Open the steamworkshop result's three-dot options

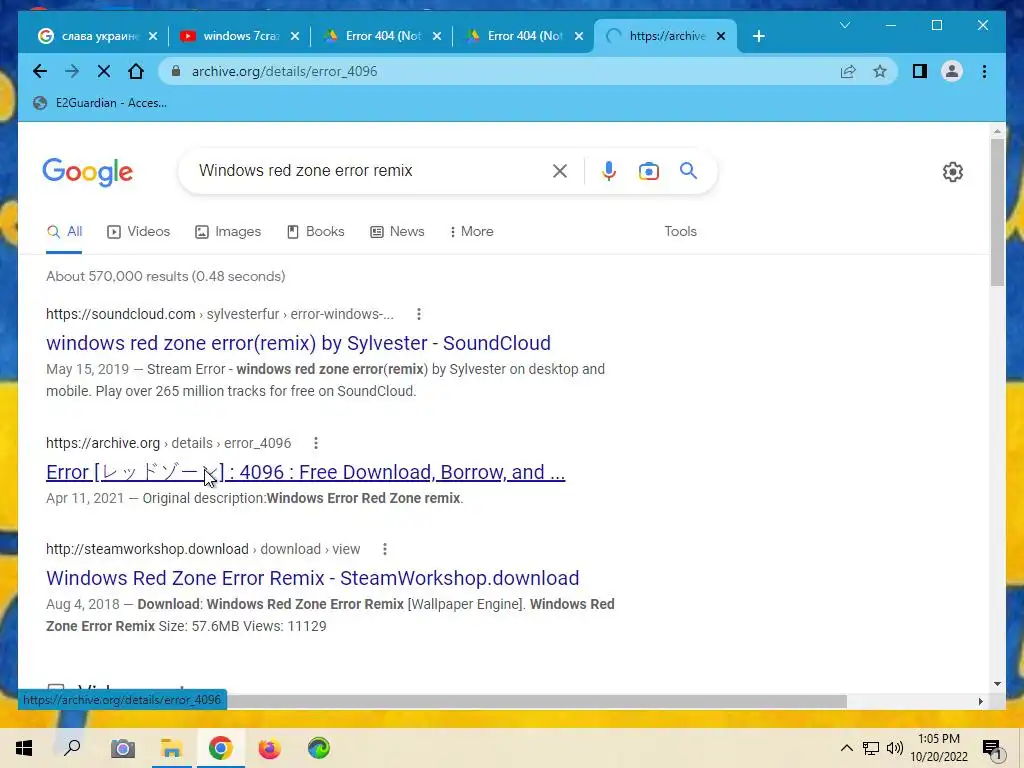click(385, 549)
